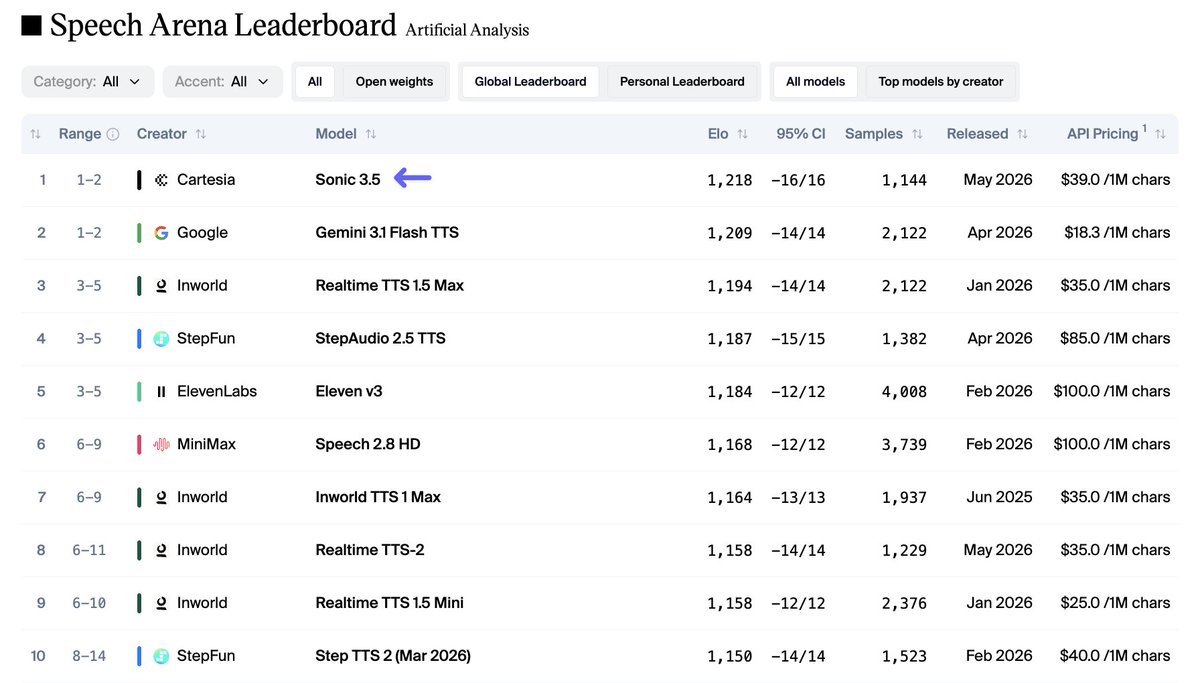The image size is (1200, 683).
Task: Open the Gemini 3.1 Flash TTS model
Action: pos(387,233)
